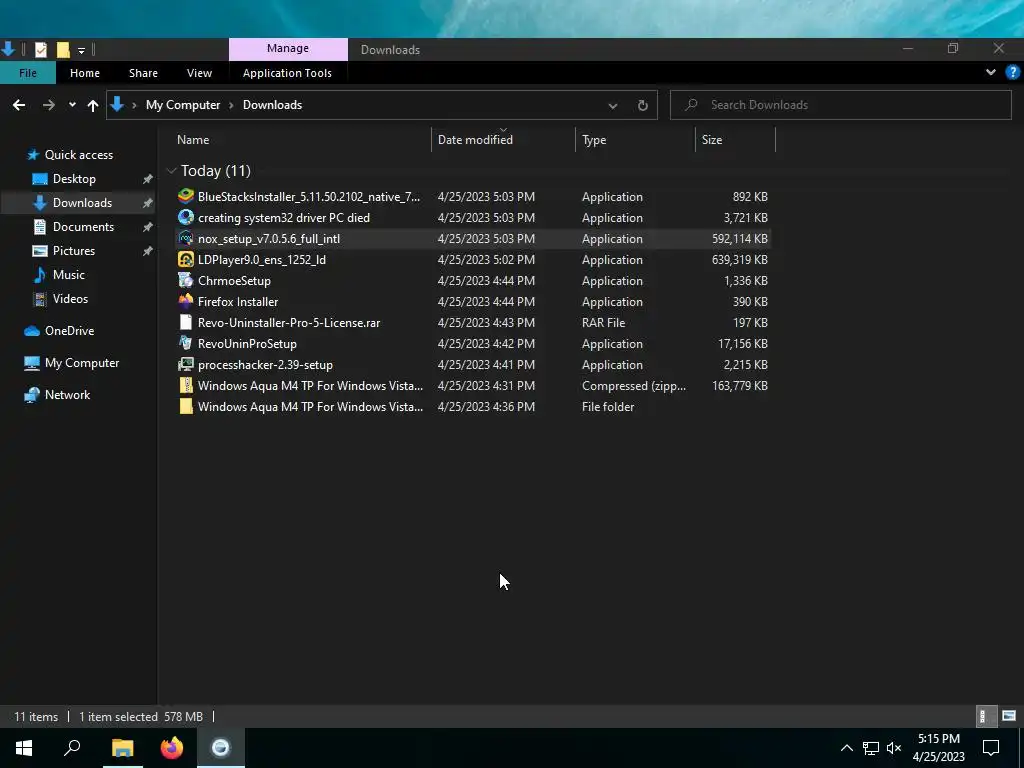Open the Explorer Help question mark

point(1012,72)
